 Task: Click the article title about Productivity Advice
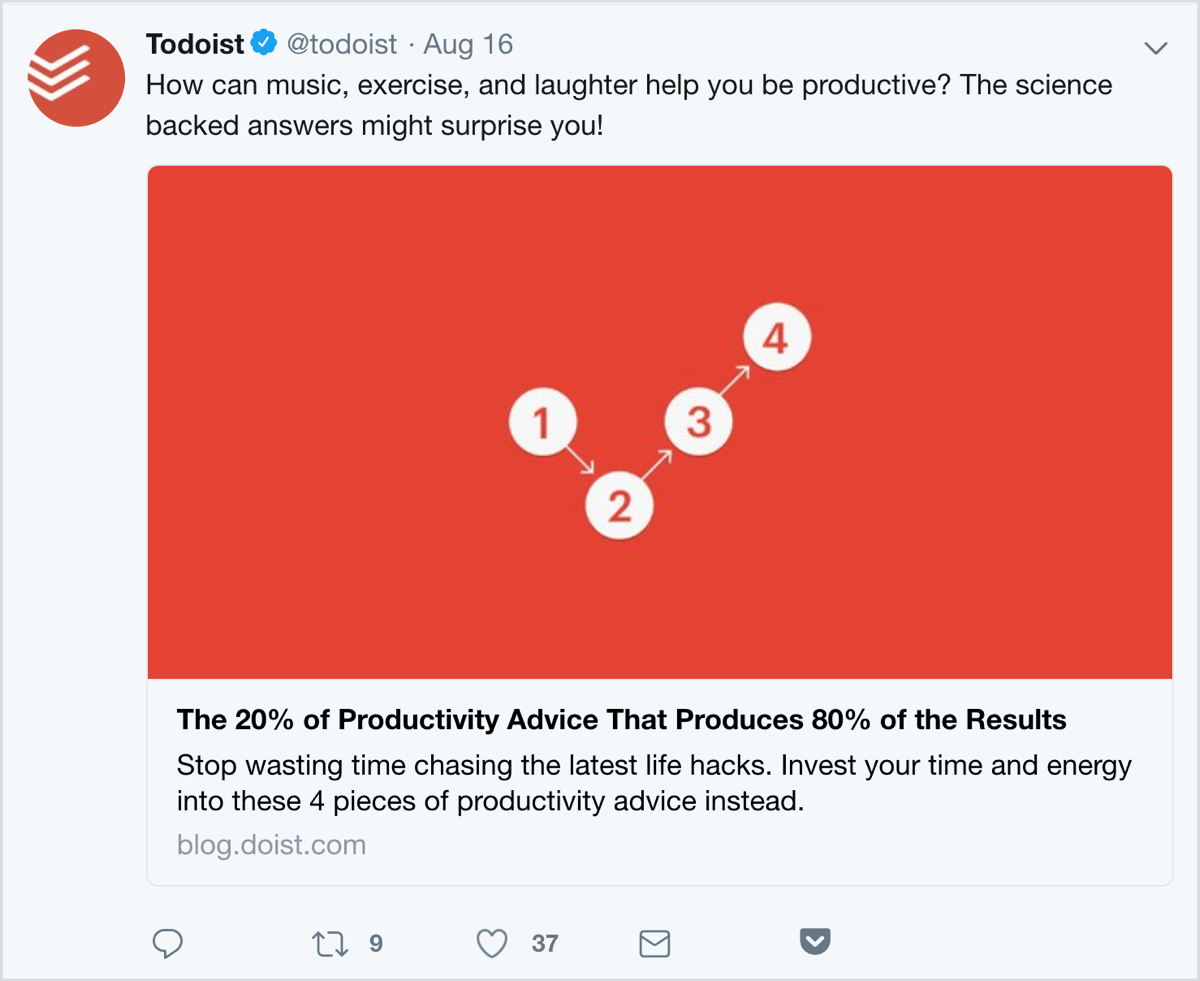(x=622, y=719)
